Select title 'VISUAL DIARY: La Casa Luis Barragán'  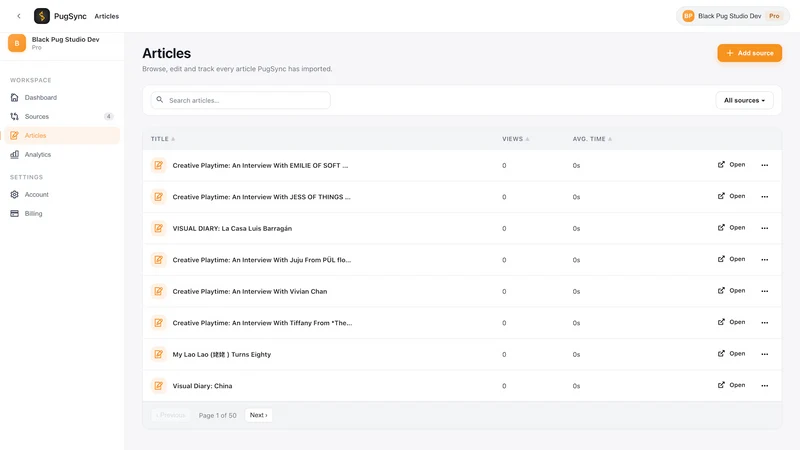(232, 228)
